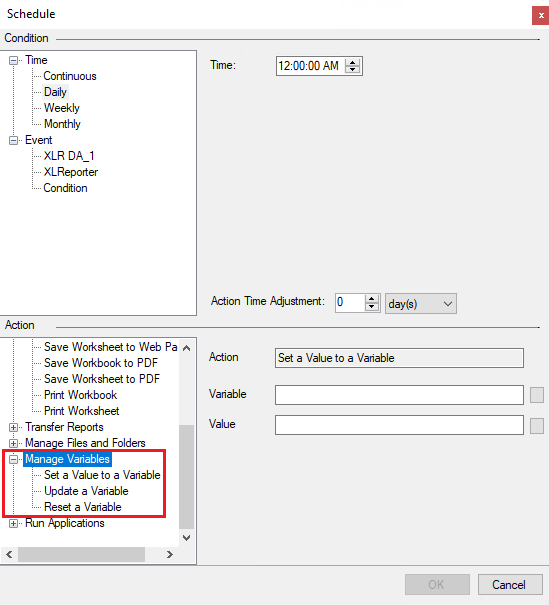
Task: Choose Update a Variable action
Action: tap(86, 491)
